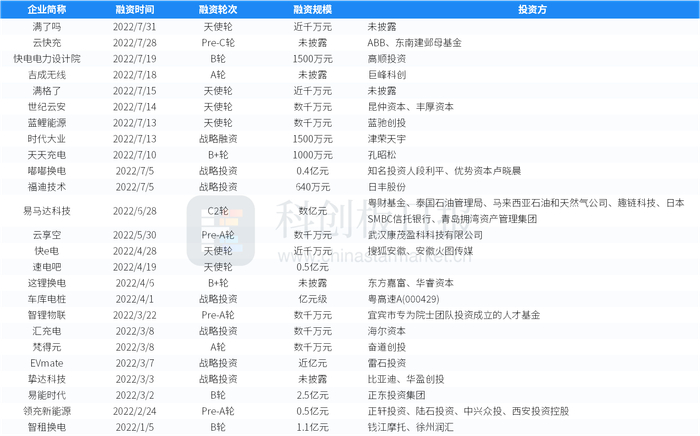
Task: Select the company name 时代大业
Action: [47, 139]
